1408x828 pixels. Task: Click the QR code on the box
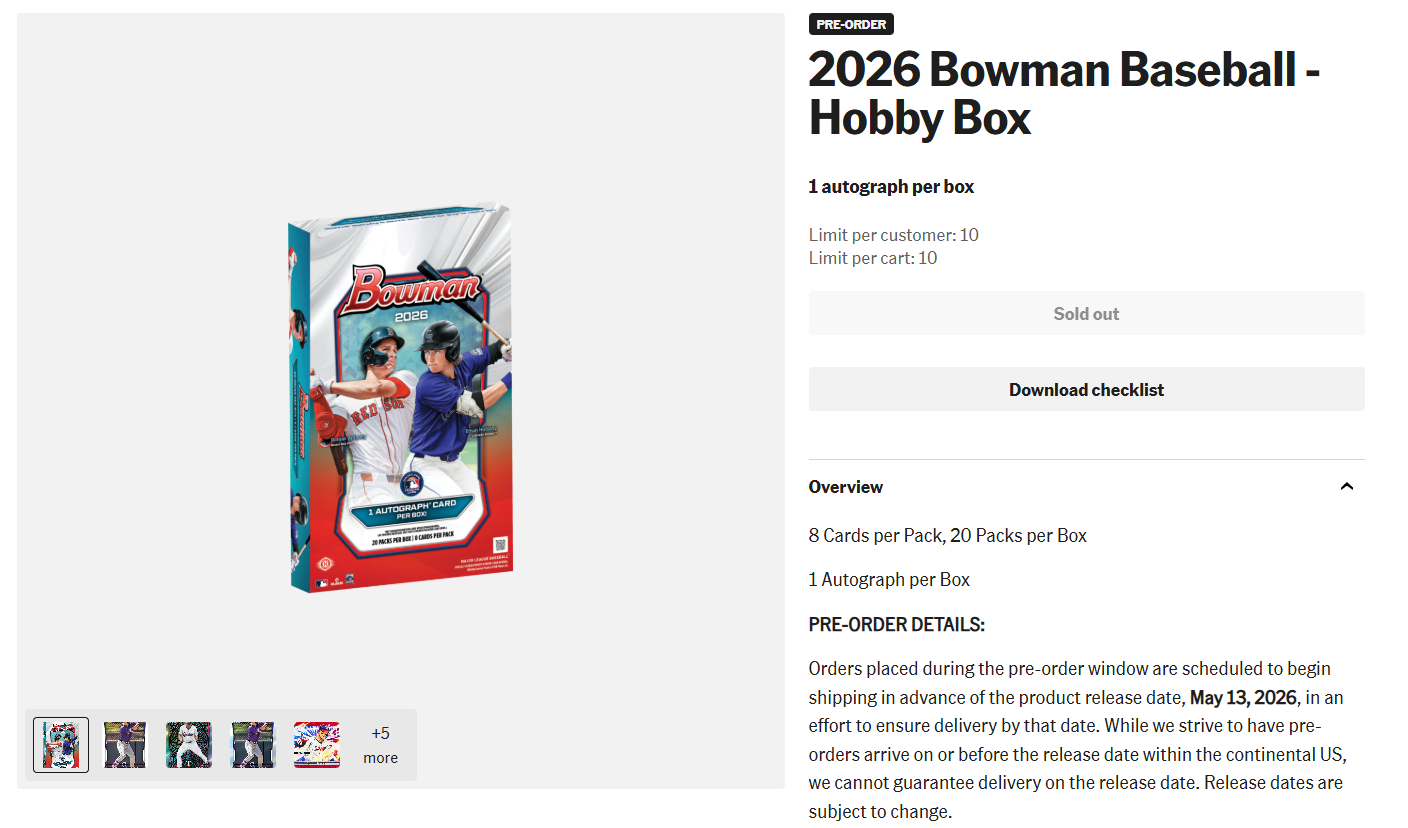[501, 546]
